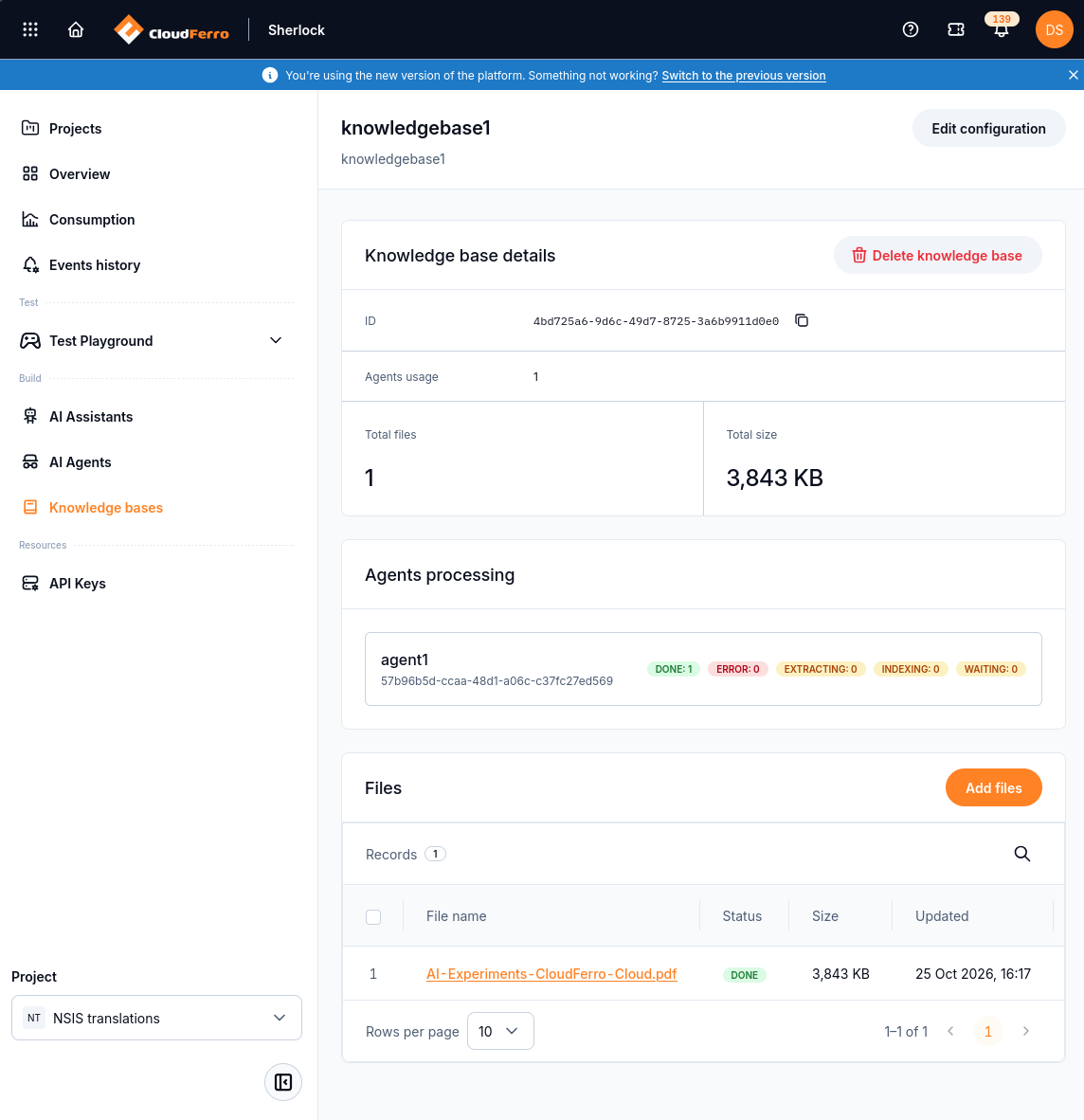Open the help question mark icon
The height and width of the screenshot is (1120, 1084).
[911, 29]
